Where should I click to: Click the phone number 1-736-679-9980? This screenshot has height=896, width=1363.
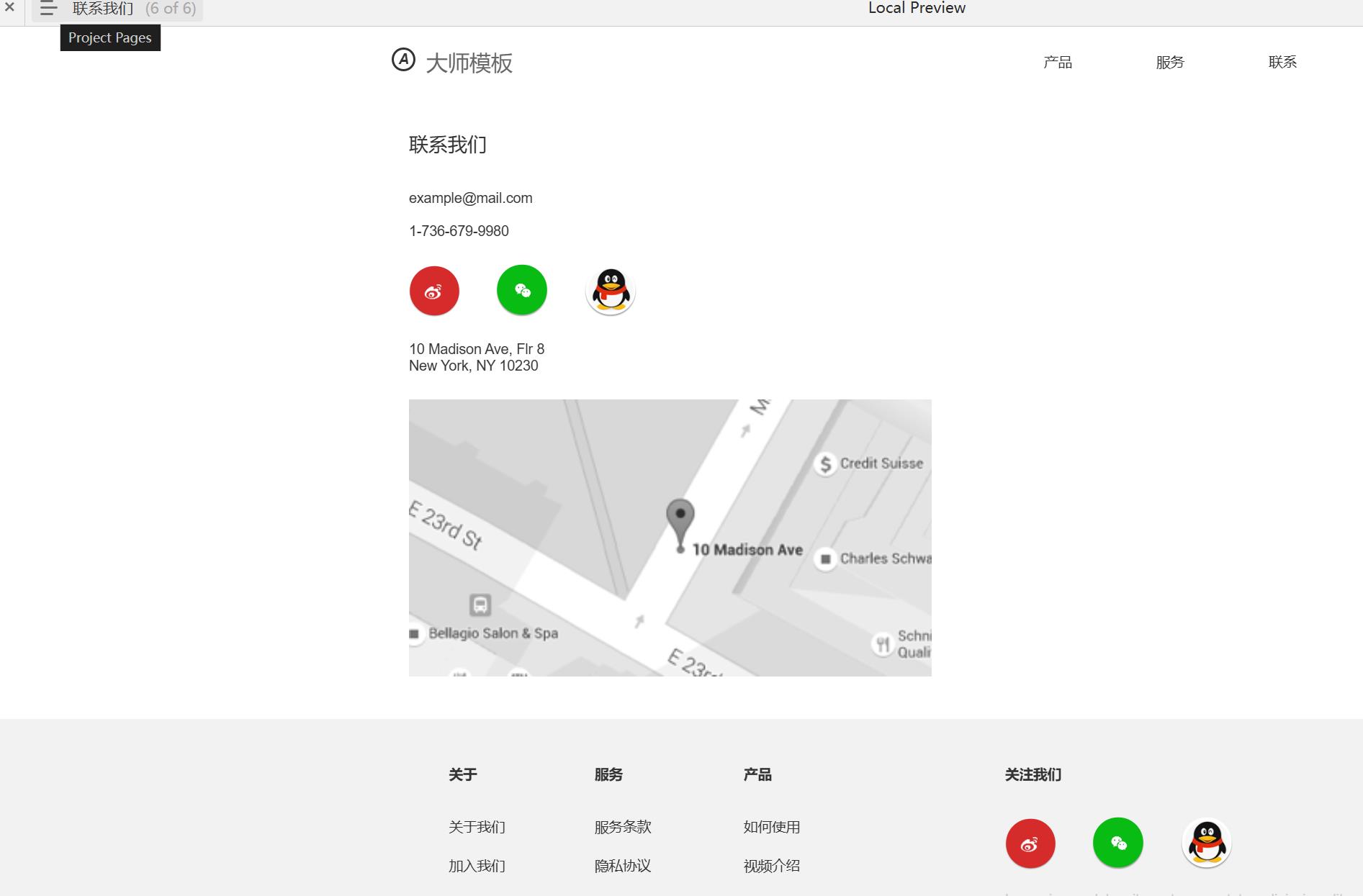click(459, 231)
